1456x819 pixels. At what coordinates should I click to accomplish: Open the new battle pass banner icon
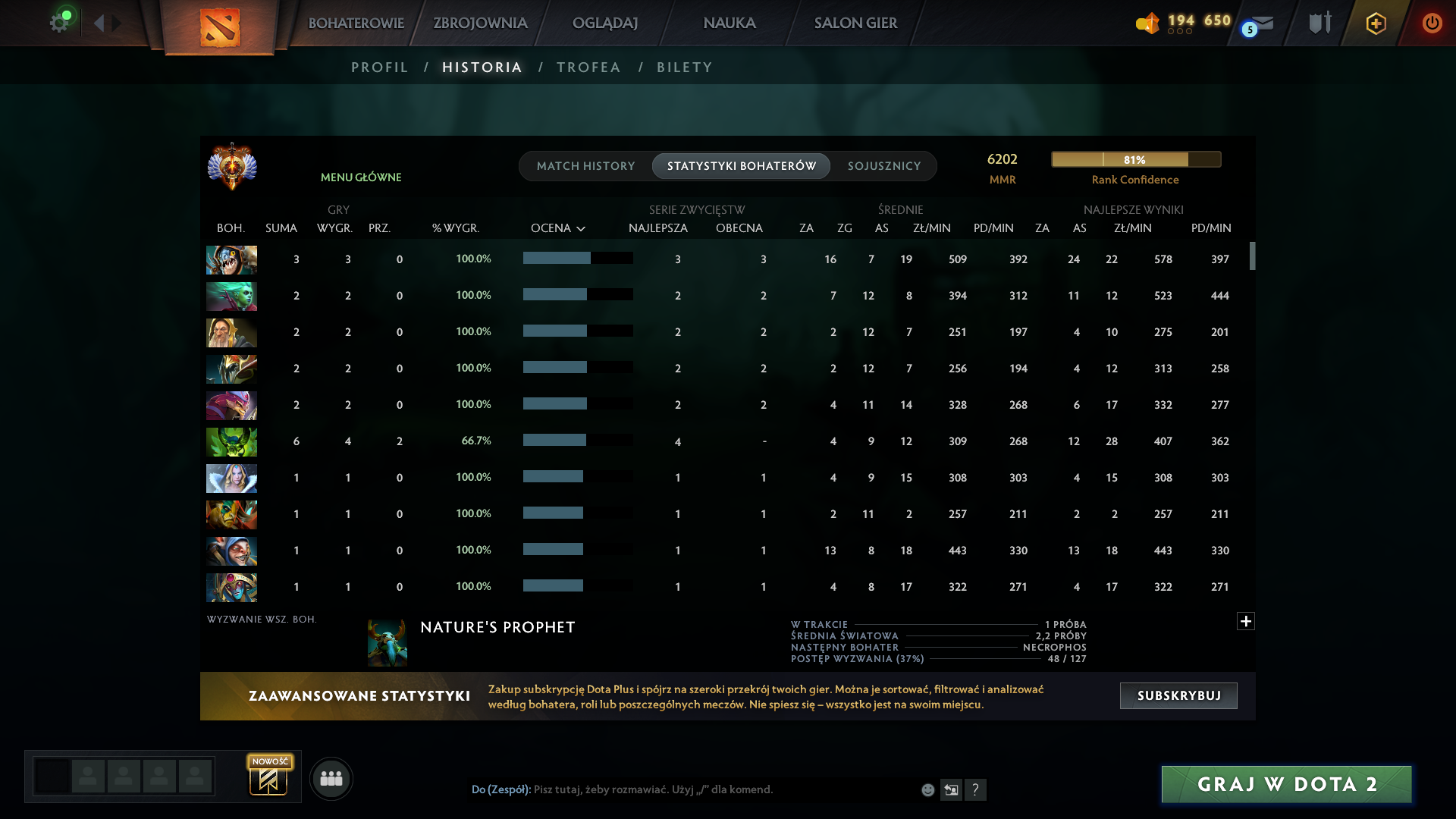click(269, 776)
